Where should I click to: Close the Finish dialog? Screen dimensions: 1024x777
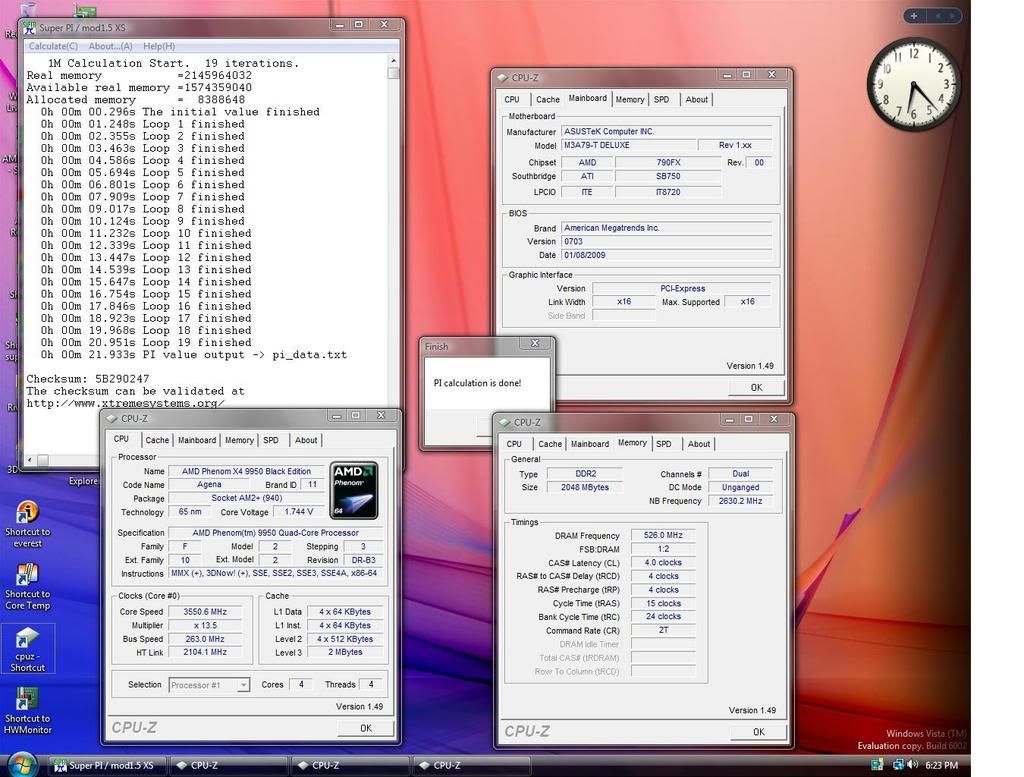[x=536, y=343]
